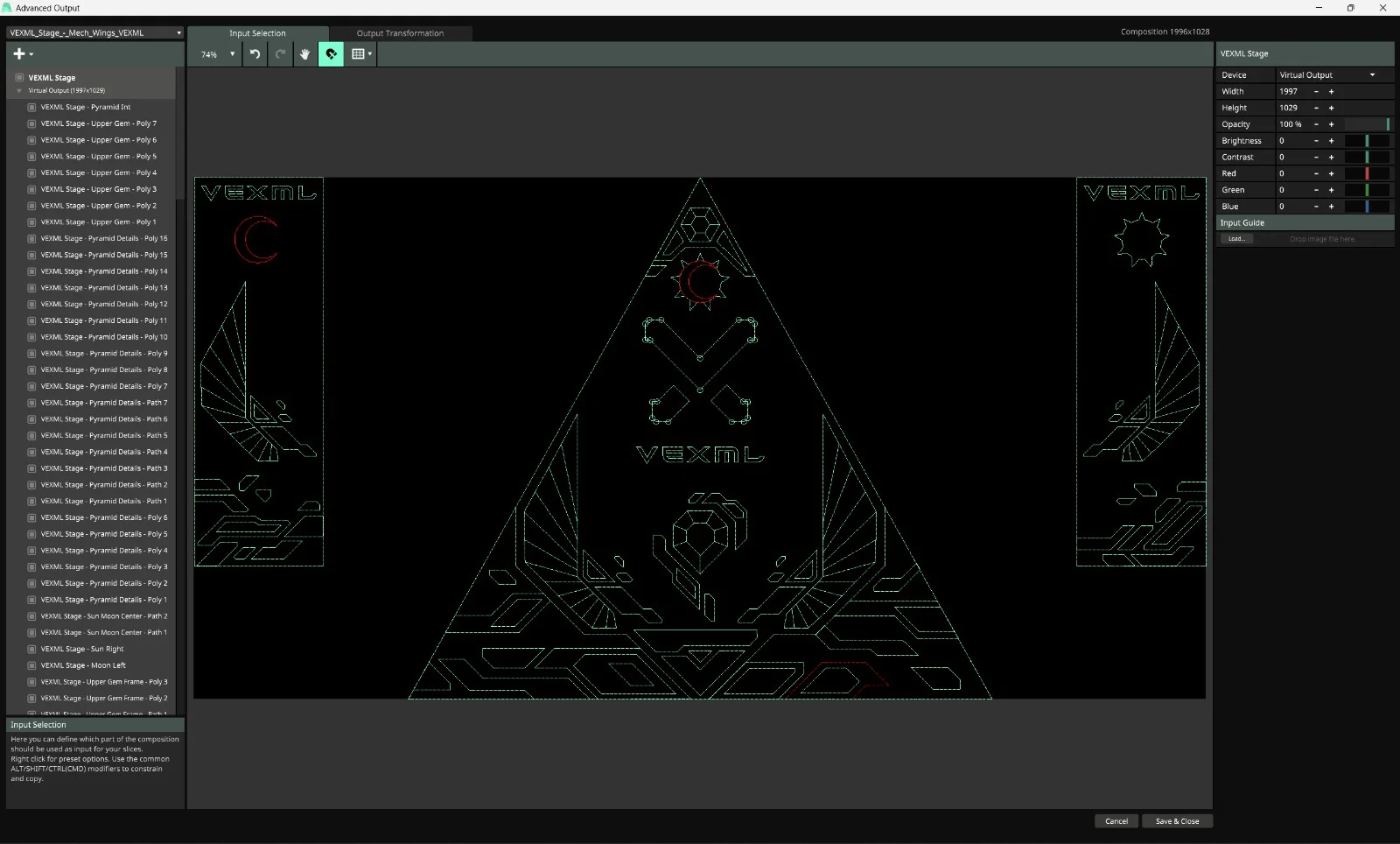This screenshot has width=1400, height=844.
Task: Click the Load button under Input Guide
Action: (1236, 238)
